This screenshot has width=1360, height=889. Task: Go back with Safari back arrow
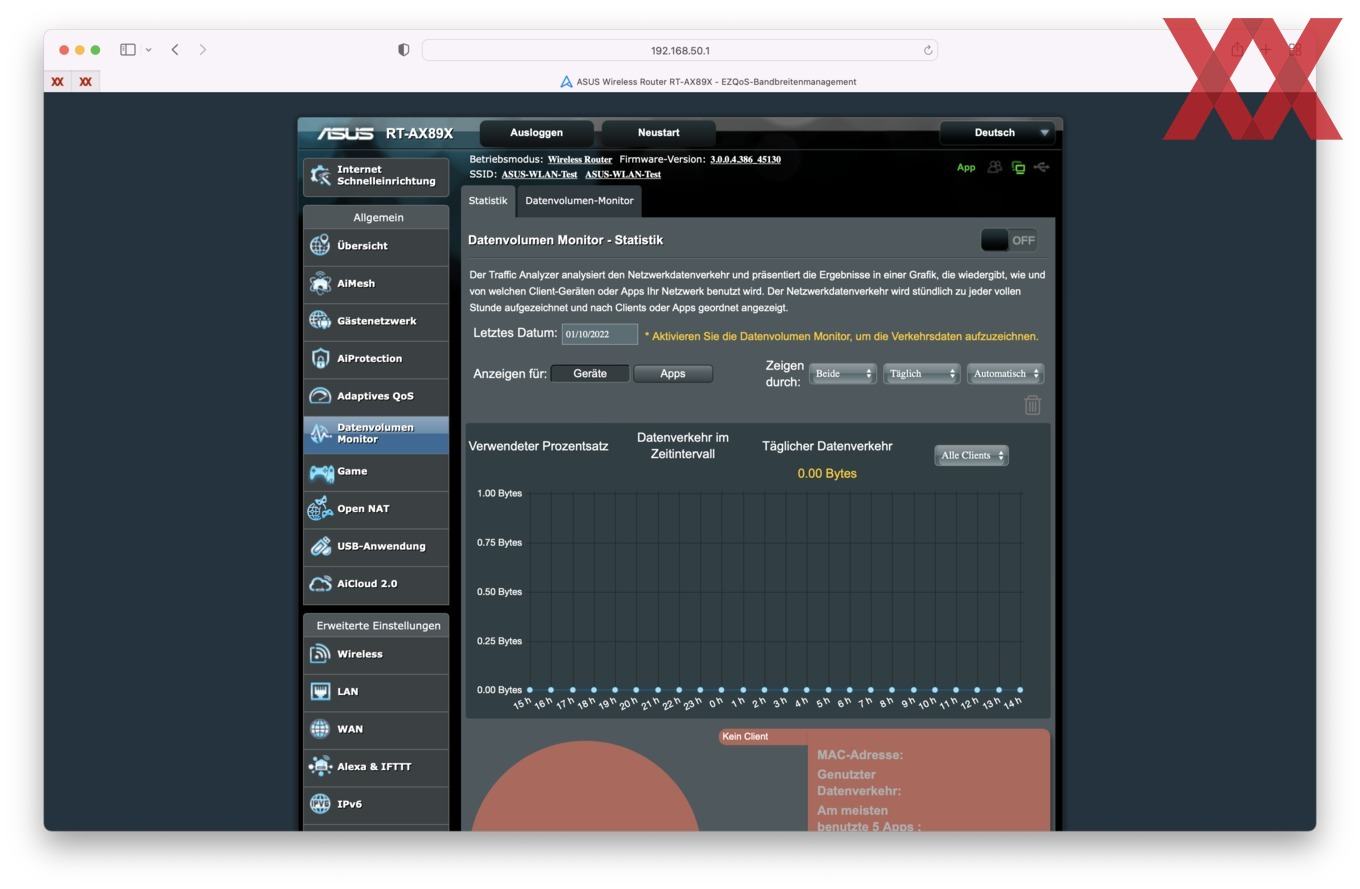pyautogui.click(x=175, y=49)
